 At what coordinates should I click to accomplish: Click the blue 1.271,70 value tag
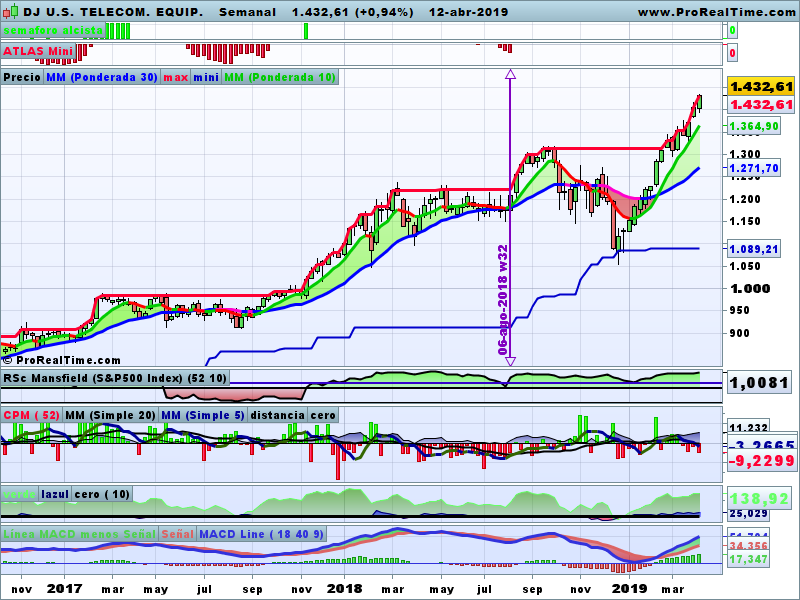tap(754, 168)
